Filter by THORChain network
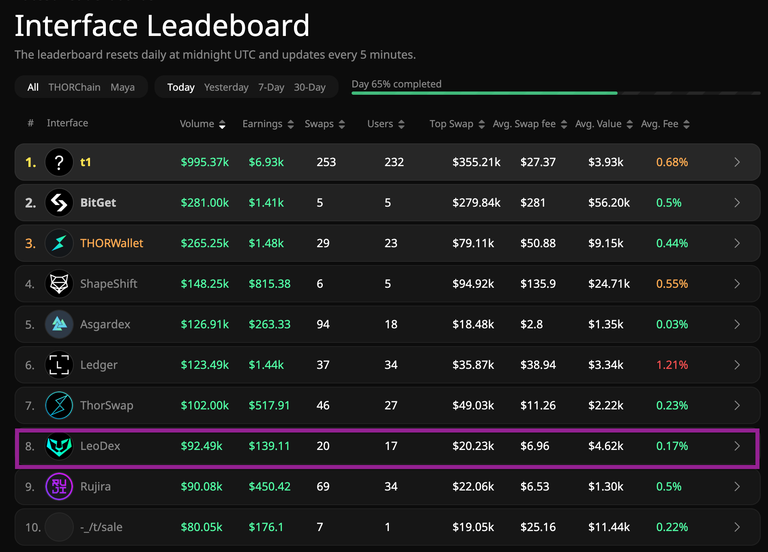Image resolution: width=768 pixels, height=552 pixels. click(74, 87)
